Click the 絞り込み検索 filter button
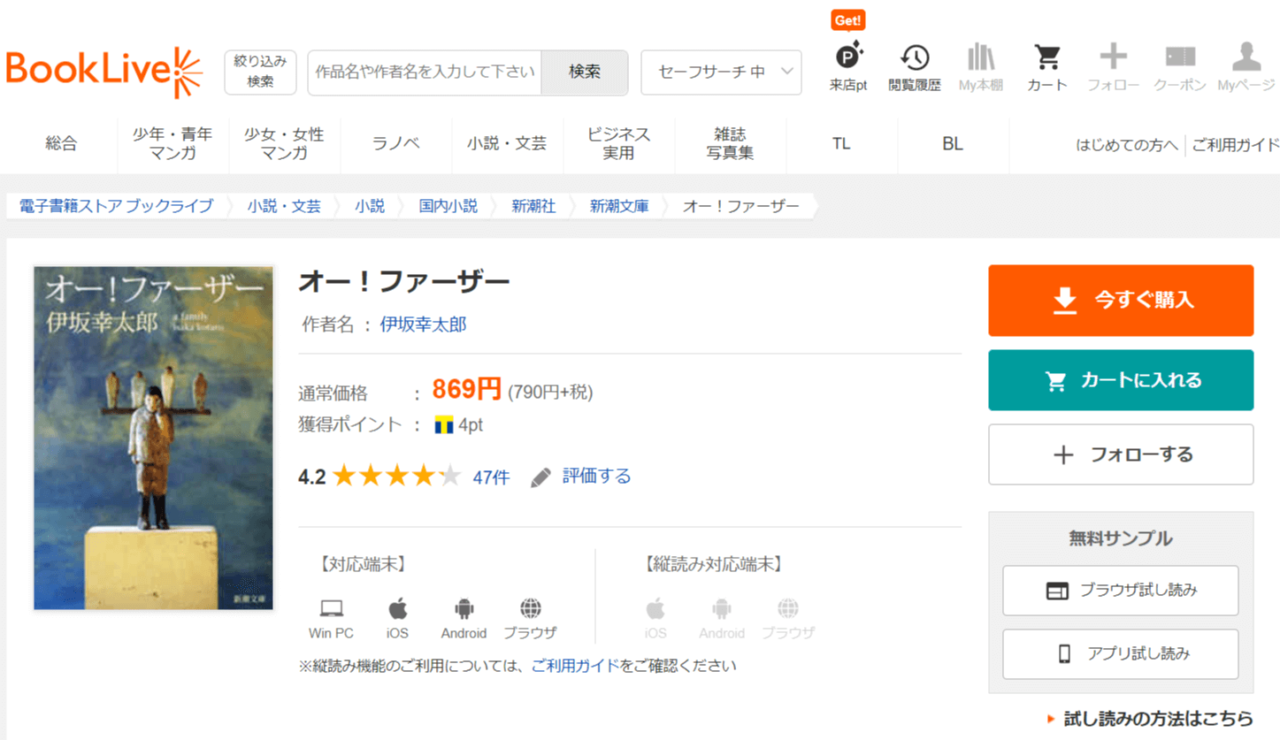The width and height of the screenshot is (1280, 740). click(260, 72)
